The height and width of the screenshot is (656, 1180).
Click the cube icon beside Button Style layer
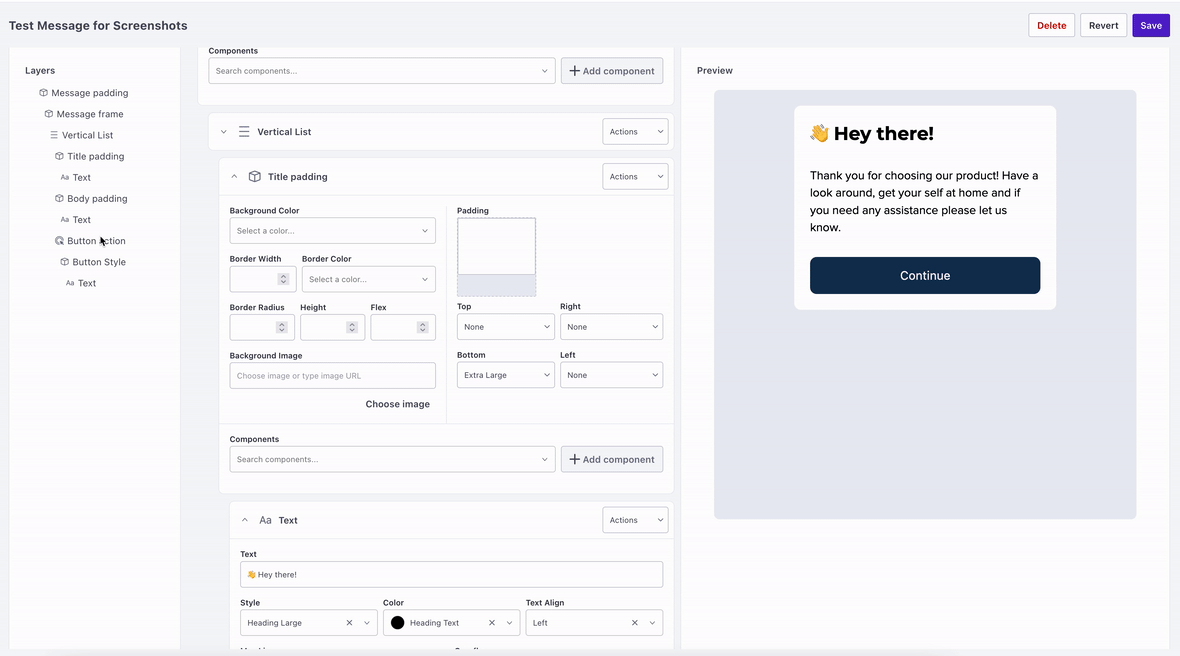click(x=65, y=262)
